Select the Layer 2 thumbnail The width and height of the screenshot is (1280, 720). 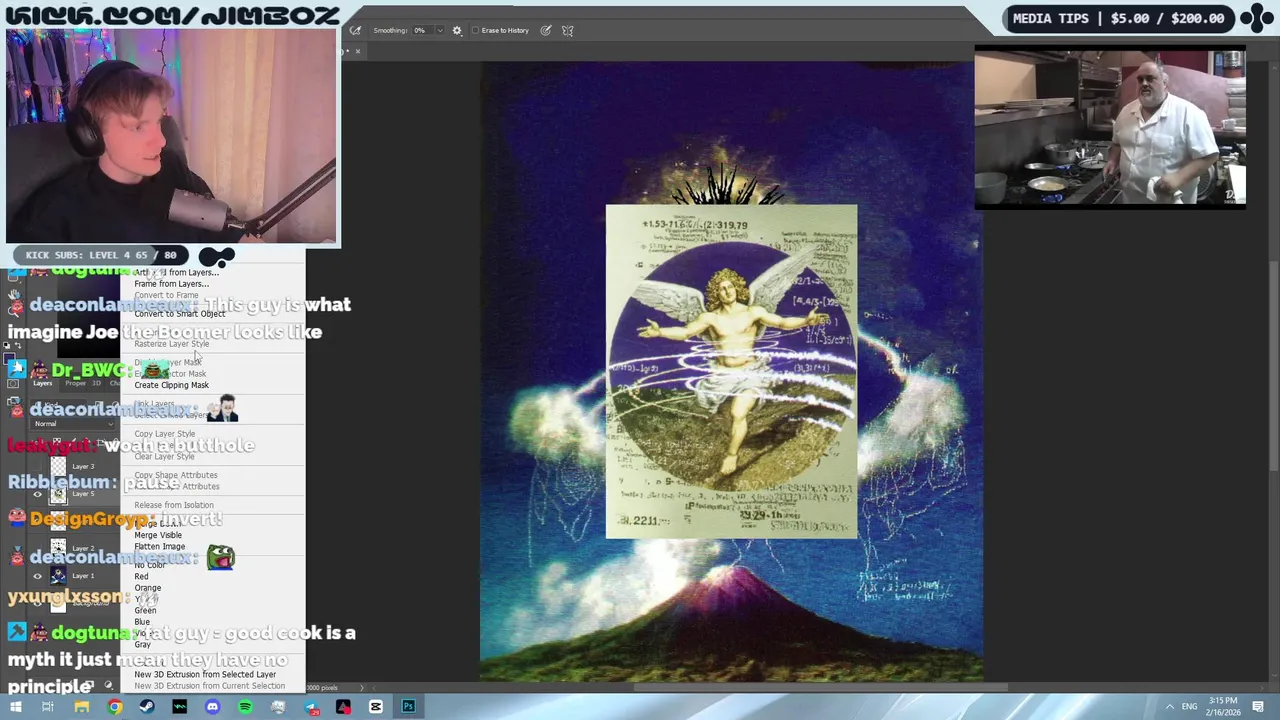point(58,548)
